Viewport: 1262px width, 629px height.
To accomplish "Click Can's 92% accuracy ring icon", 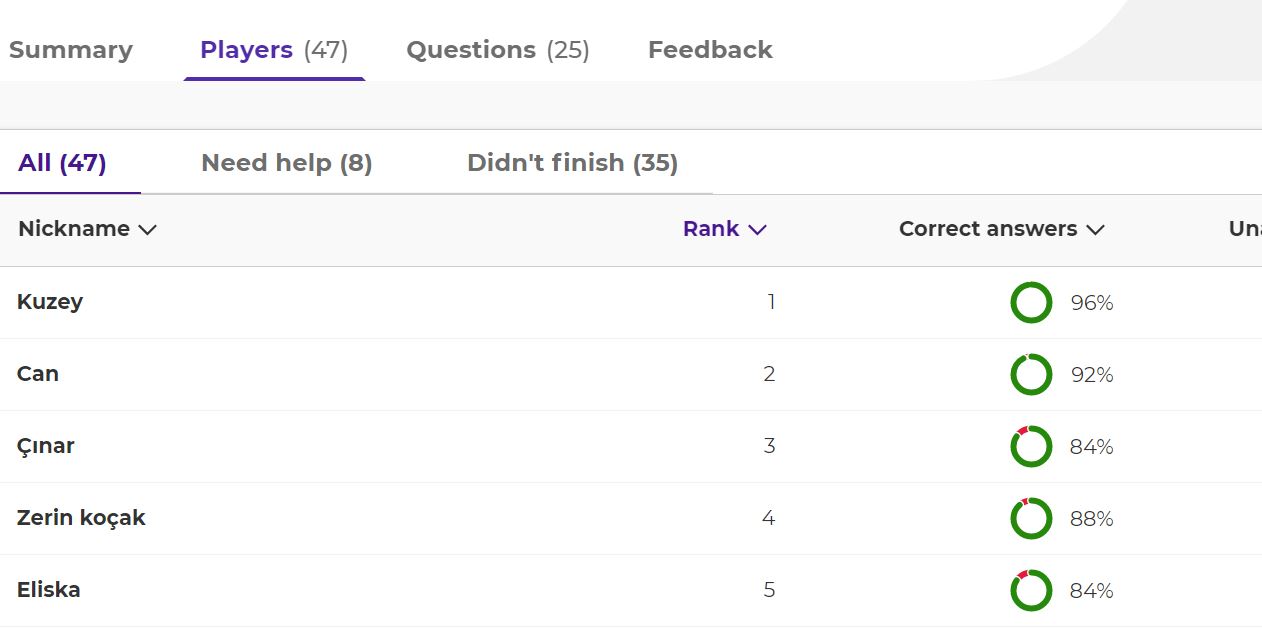I will point(1031,375).
